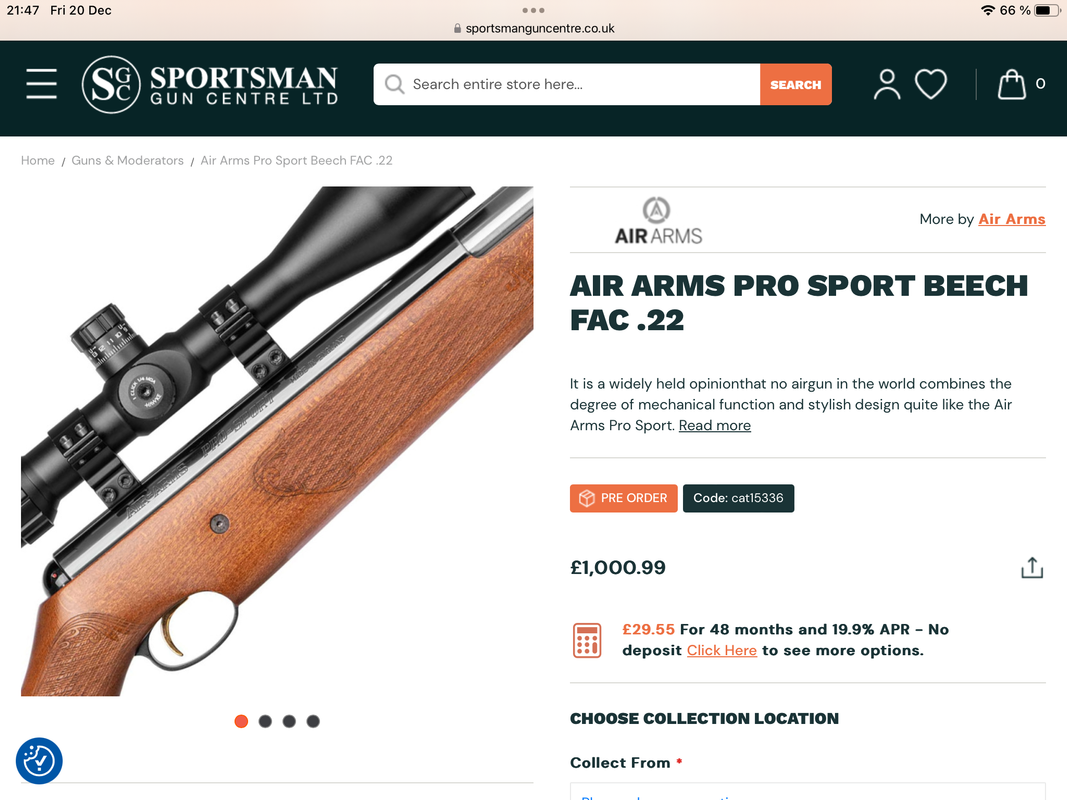Expand the Collect From dropdown
The image size is (1067, 800).
pos(808,792)
